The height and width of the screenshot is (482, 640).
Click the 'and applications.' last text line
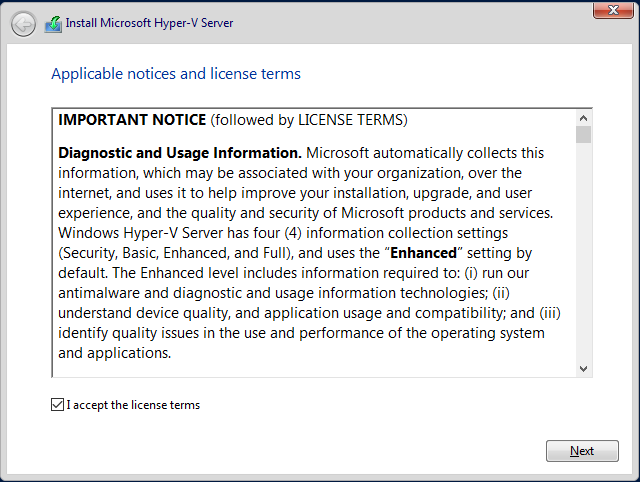(115, 353)
